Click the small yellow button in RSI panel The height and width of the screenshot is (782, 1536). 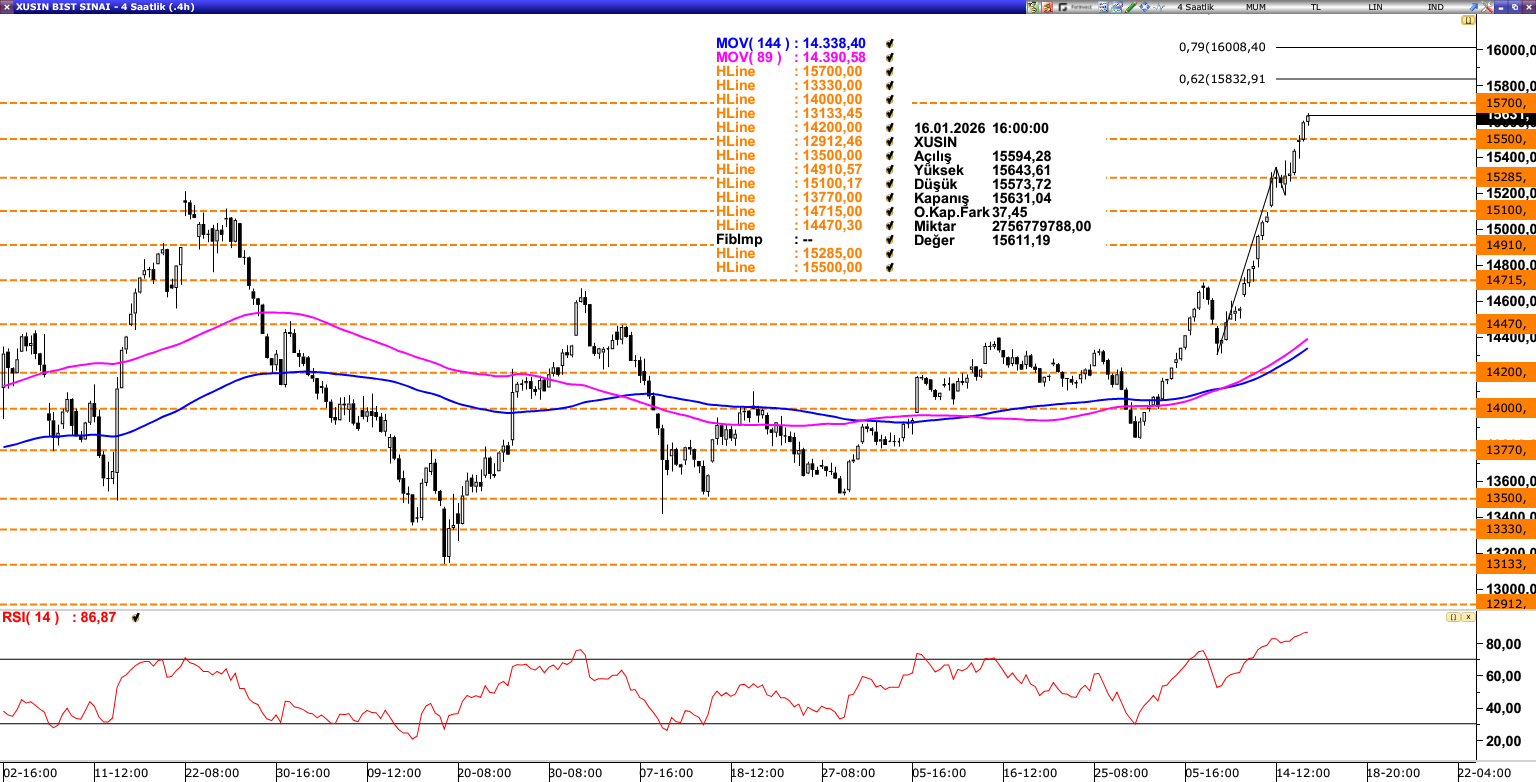pyautogui.click(x=1453, y=617)
